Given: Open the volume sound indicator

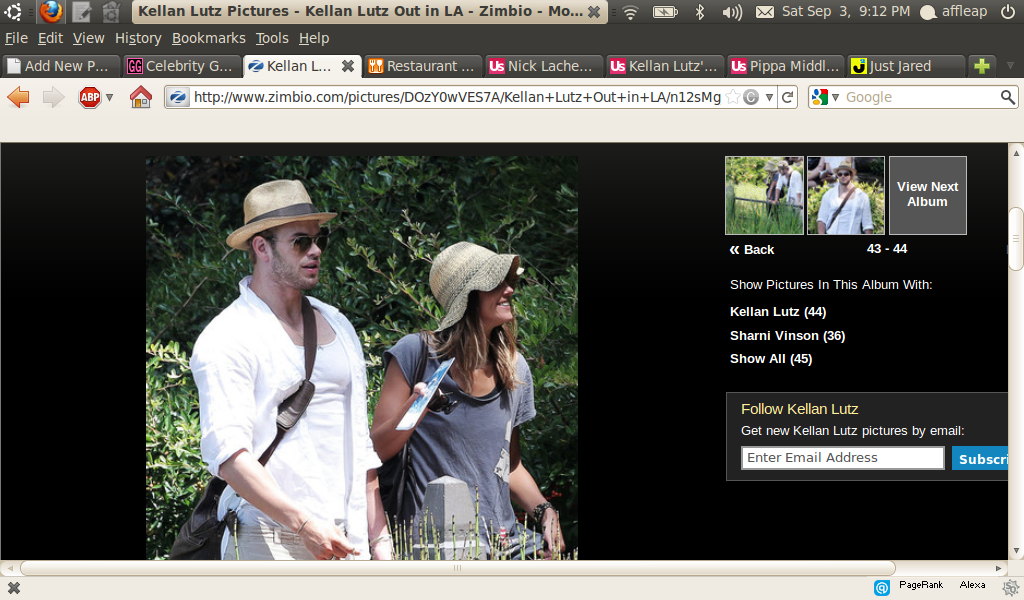Looking at the screenshot, I should coord(732,12).
